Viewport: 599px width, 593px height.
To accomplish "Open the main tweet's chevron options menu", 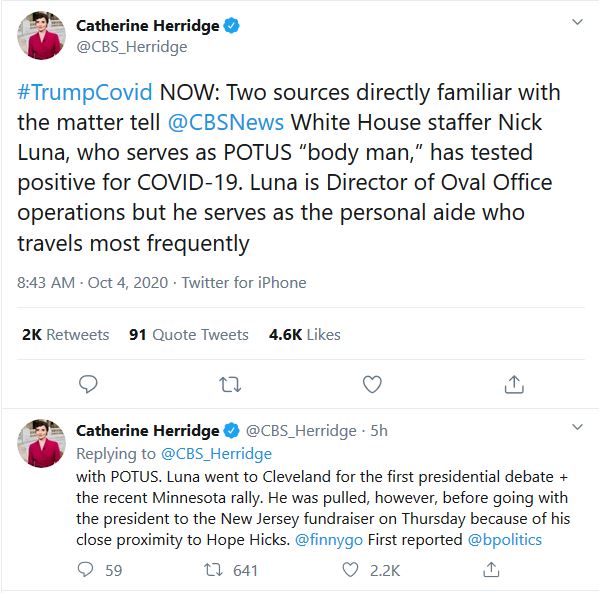I will pos(577,22).
